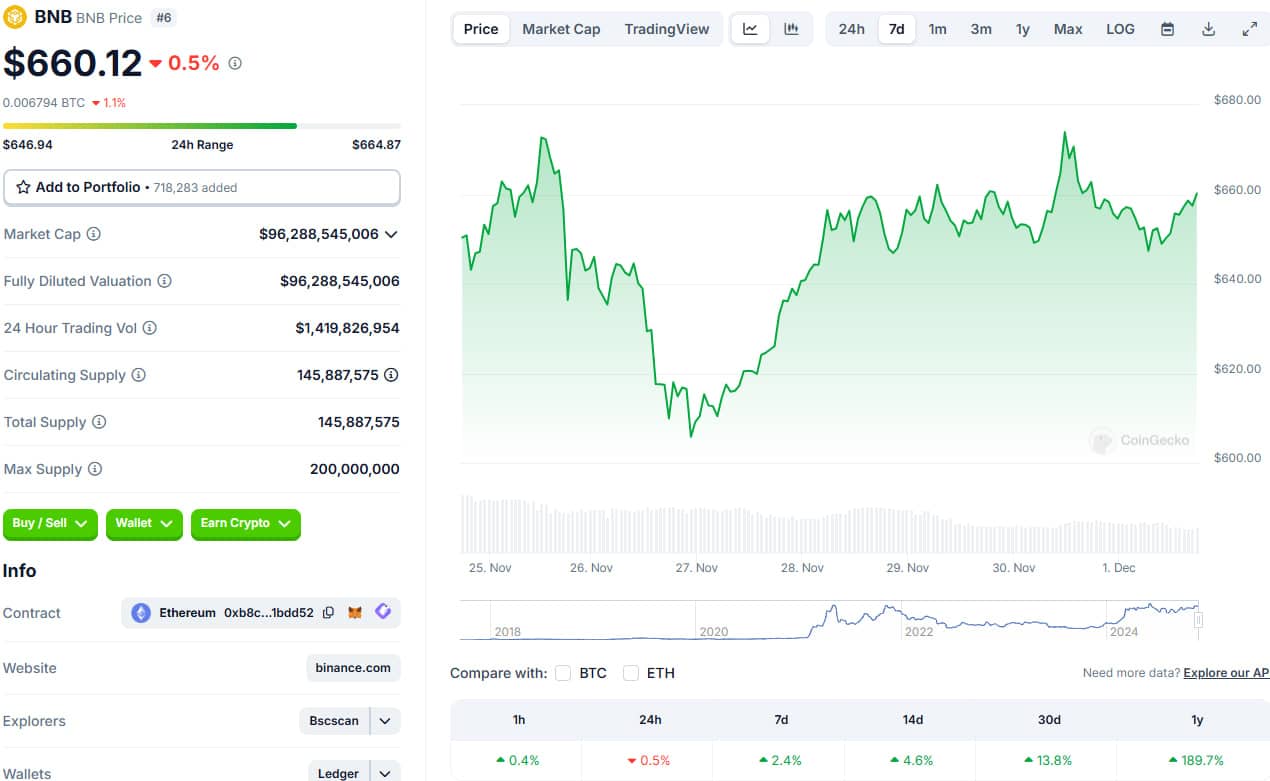This screenshot has height=781, width=1270.
Task: Click the MetaMask fox icon
Action: click(355, 612)
